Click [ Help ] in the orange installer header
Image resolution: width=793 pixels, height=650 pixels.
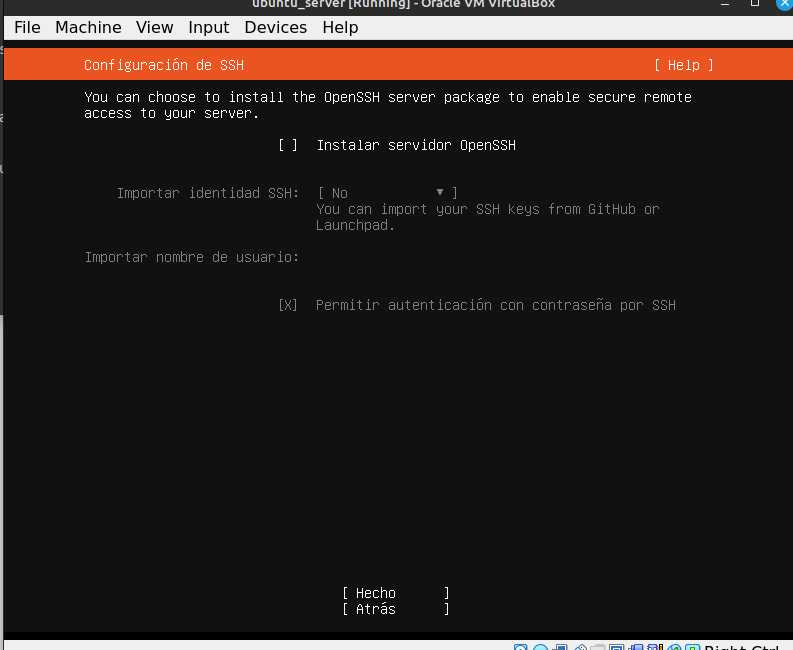[683, 65]
